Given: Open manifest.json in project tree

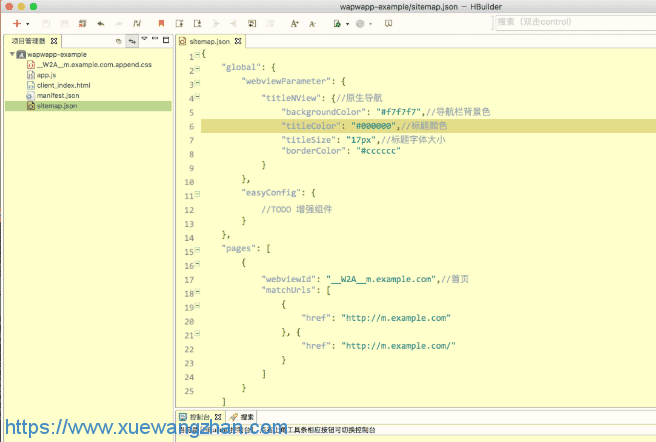Looking at the screenshot, I should 57,95.
